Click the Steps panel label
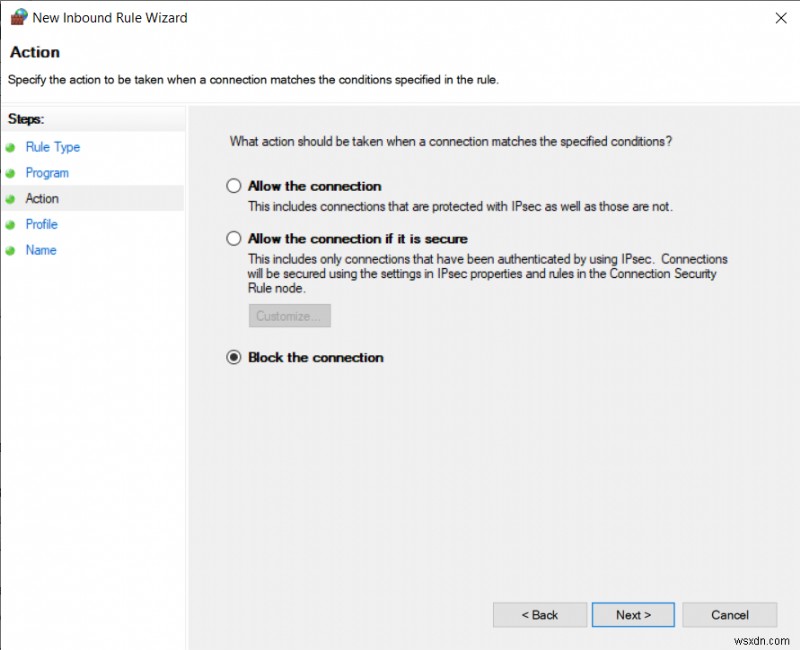The image size is (800, 650). click(x=27, y=118)
